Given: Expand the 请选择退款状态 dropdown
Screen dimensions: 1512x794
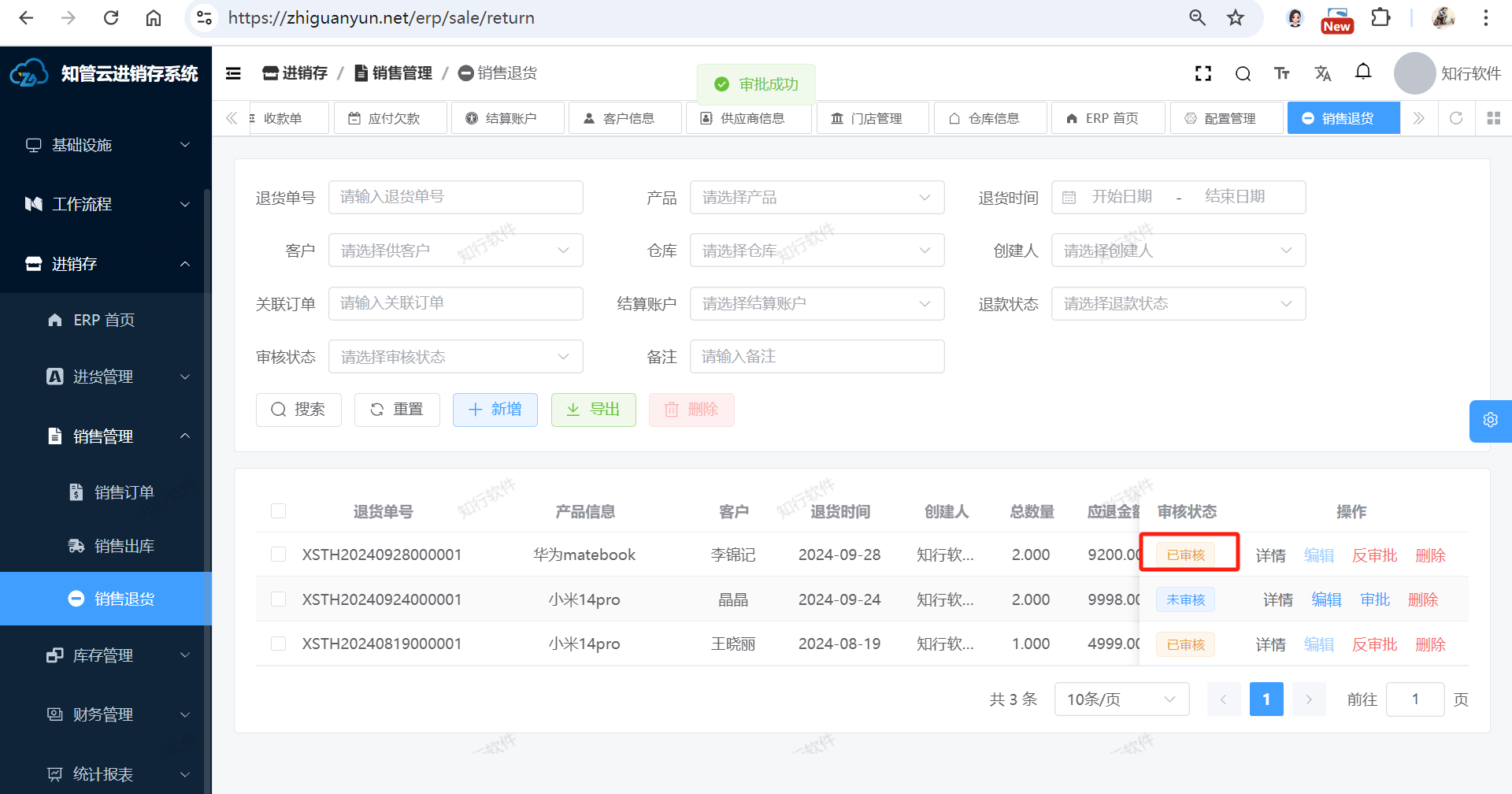Looking at the screenshot, I should pos(1178,304).
